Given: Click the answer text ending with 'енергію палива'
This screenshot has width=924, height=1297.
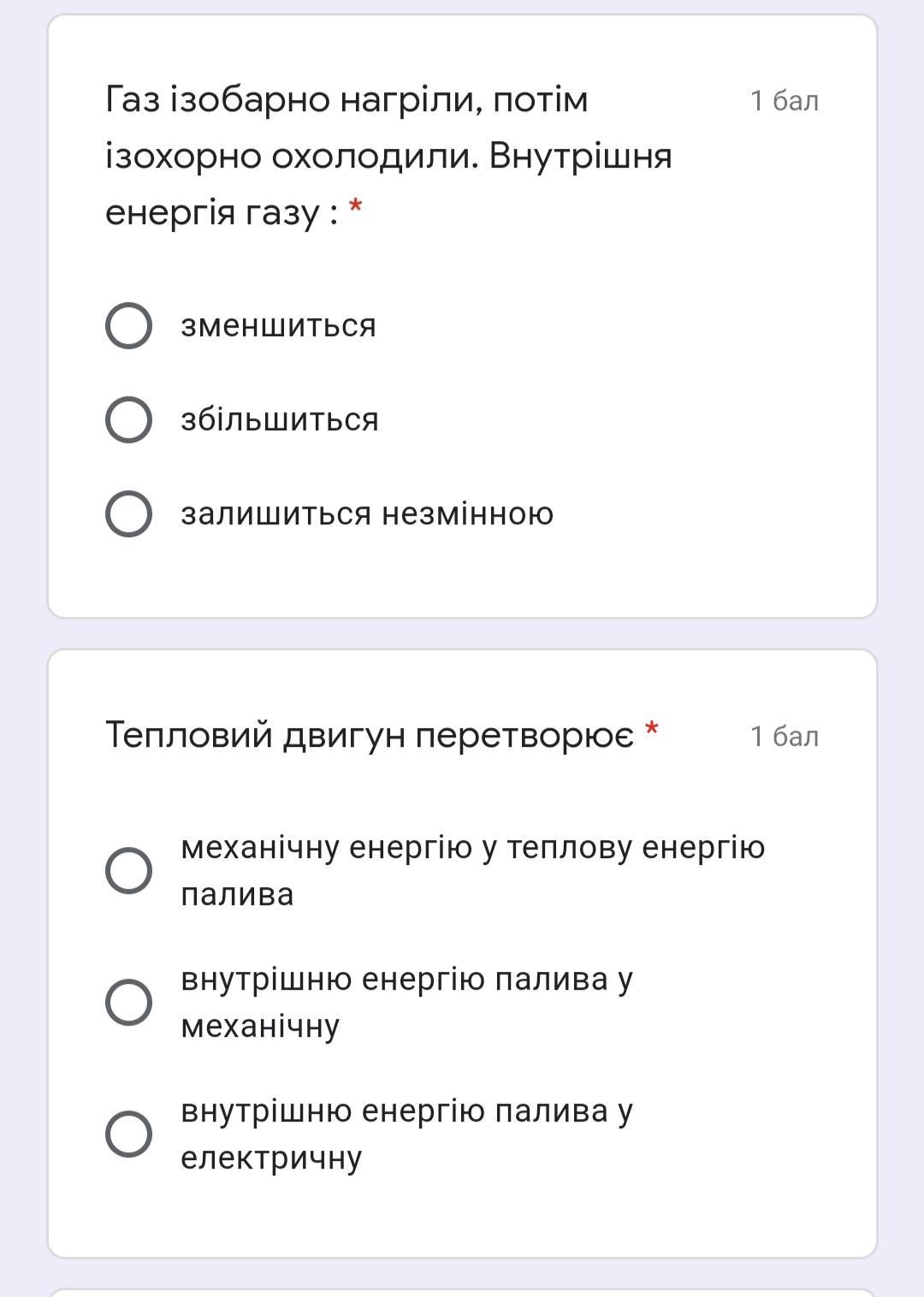Looking at the screenshot, I should pos(472,870).
